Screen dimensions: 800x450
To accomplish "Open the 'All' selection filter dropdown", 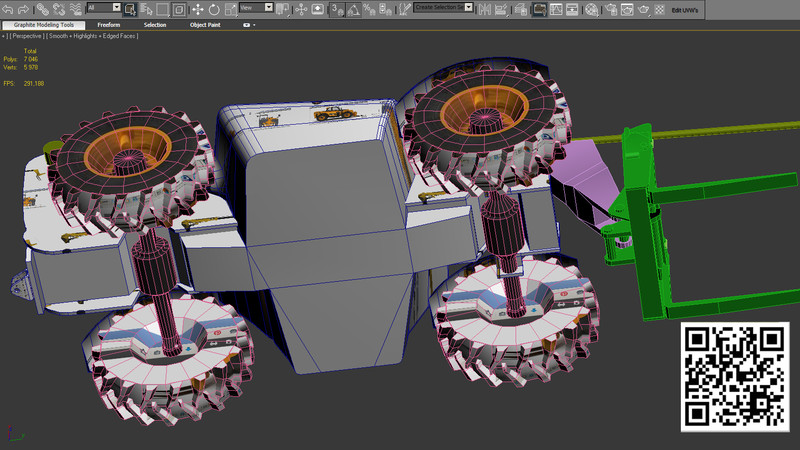I will tap(103, 8).
